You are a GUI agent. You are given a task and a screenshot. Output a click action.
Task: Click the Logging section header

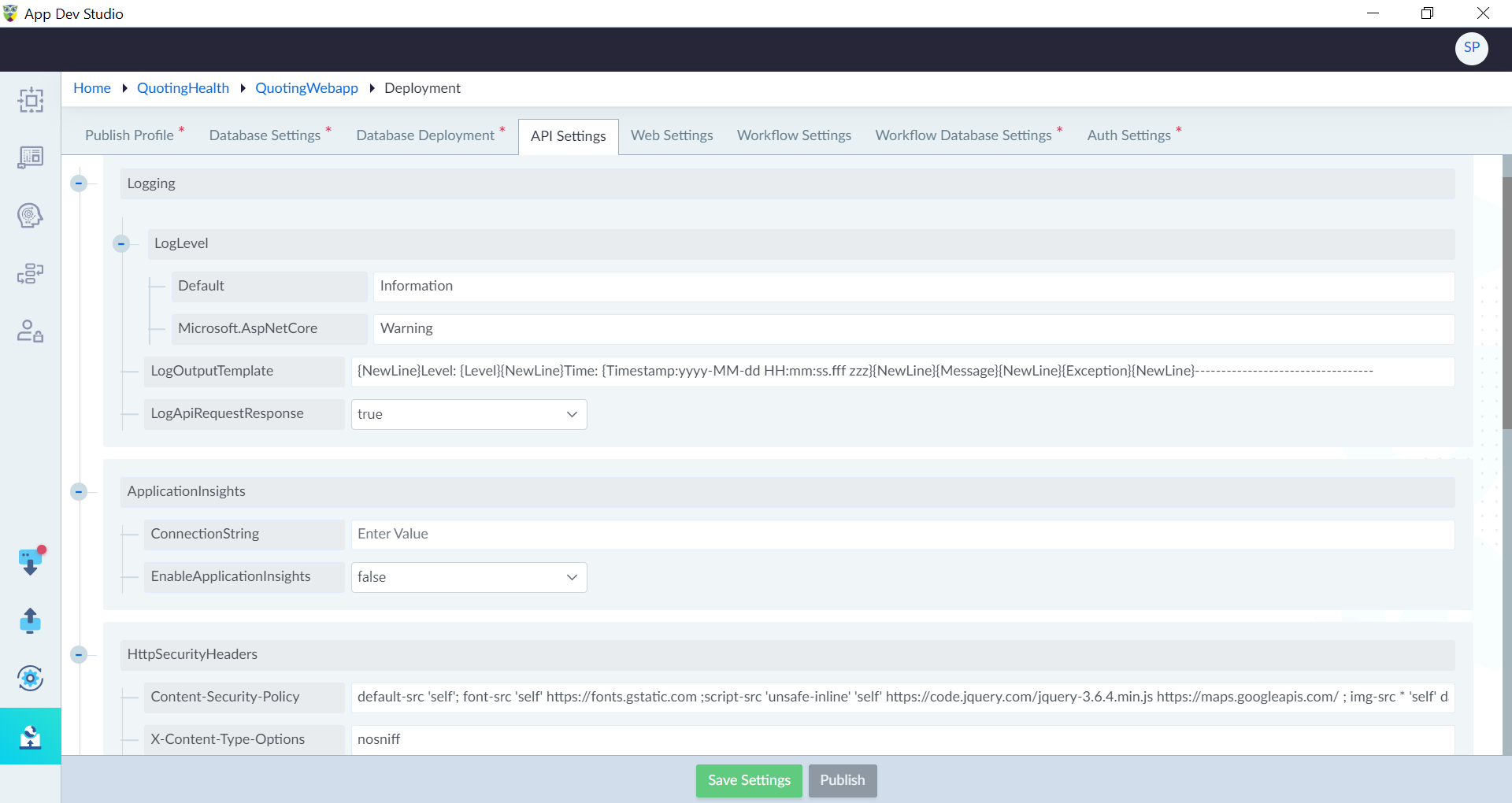pos(787,183)
